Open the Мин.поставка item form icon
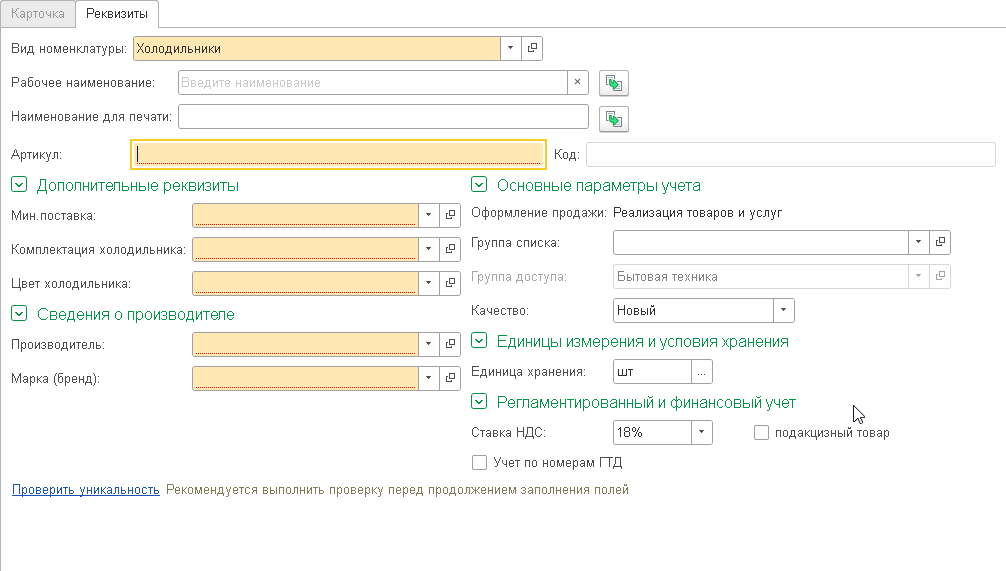 pos(449,215)
